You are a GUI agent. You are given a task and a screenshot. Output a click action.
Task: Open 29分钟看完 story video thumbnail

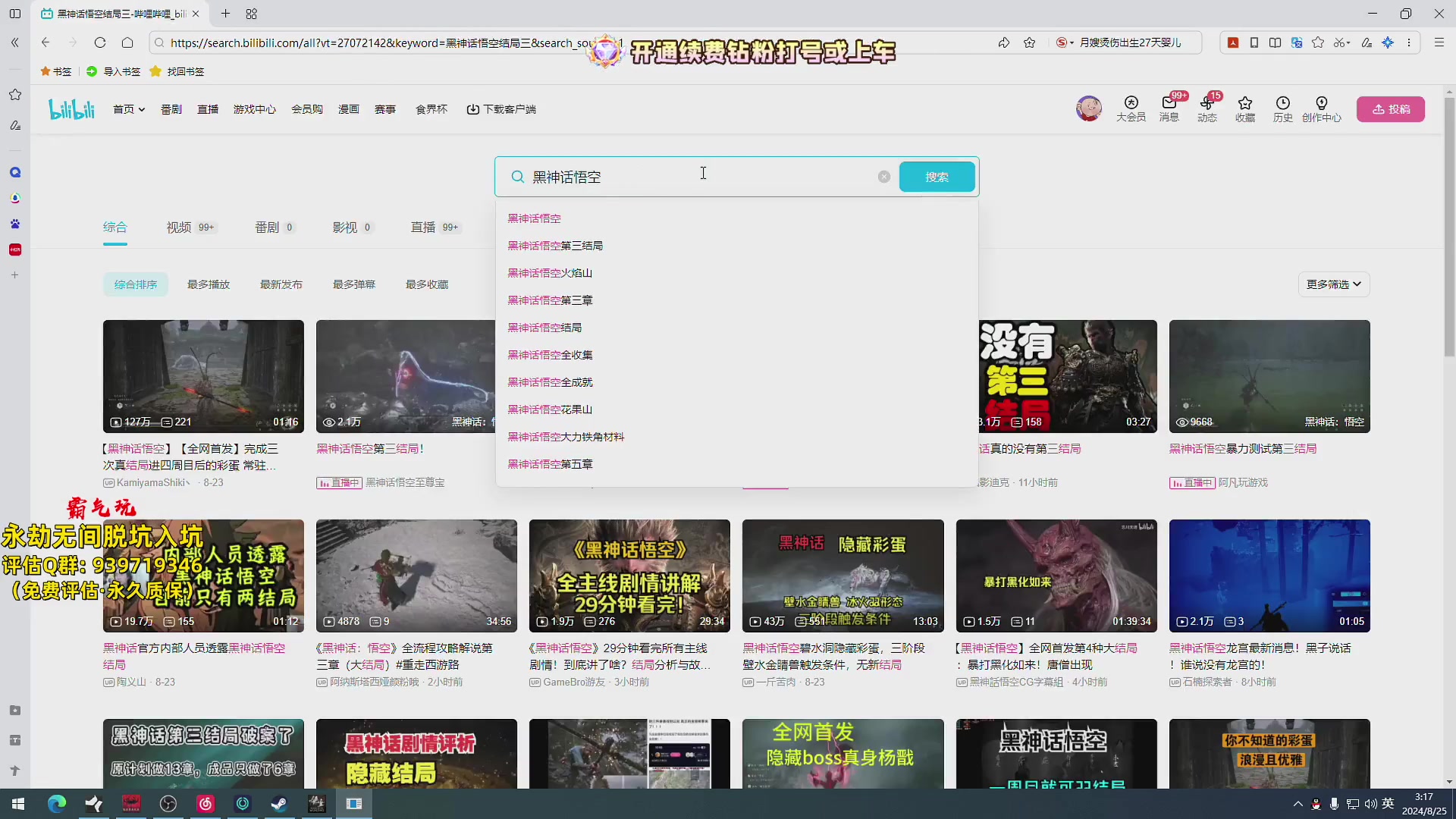point(629,576)
